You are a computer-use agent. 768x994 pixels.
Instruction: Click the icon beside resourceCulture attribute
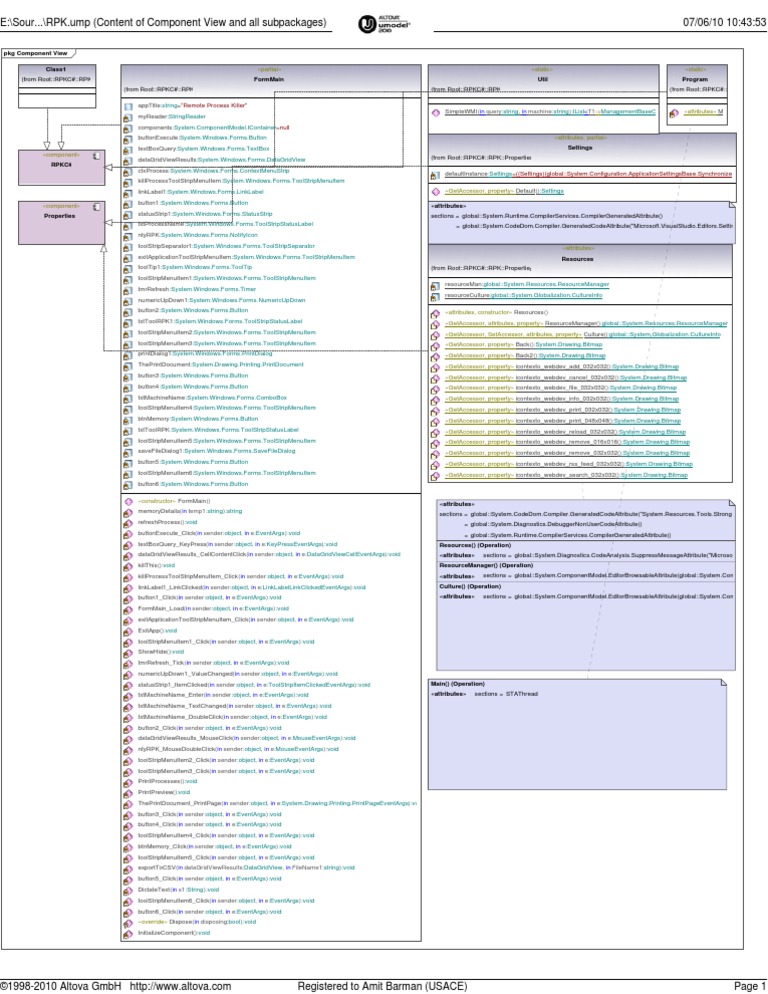435,297
